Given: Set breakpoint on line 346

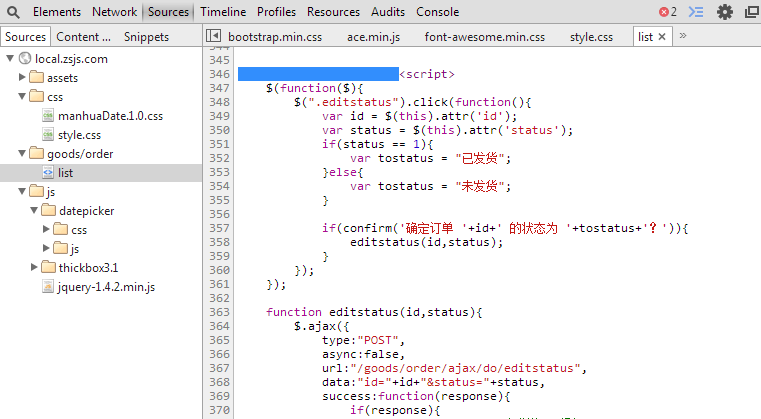Looking at the screenshot, I should (x=219, y=74).
